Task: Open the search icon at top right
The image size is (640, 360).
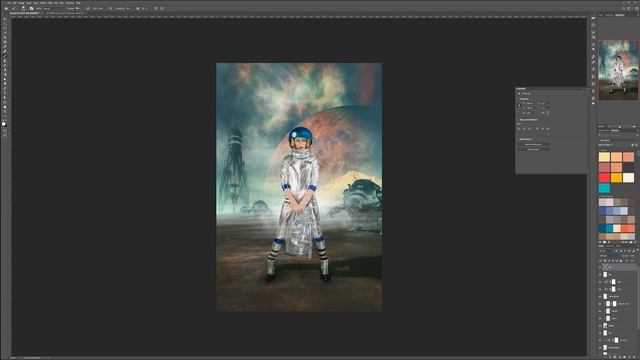Action: pyautogui.click(x=624, y=8)
